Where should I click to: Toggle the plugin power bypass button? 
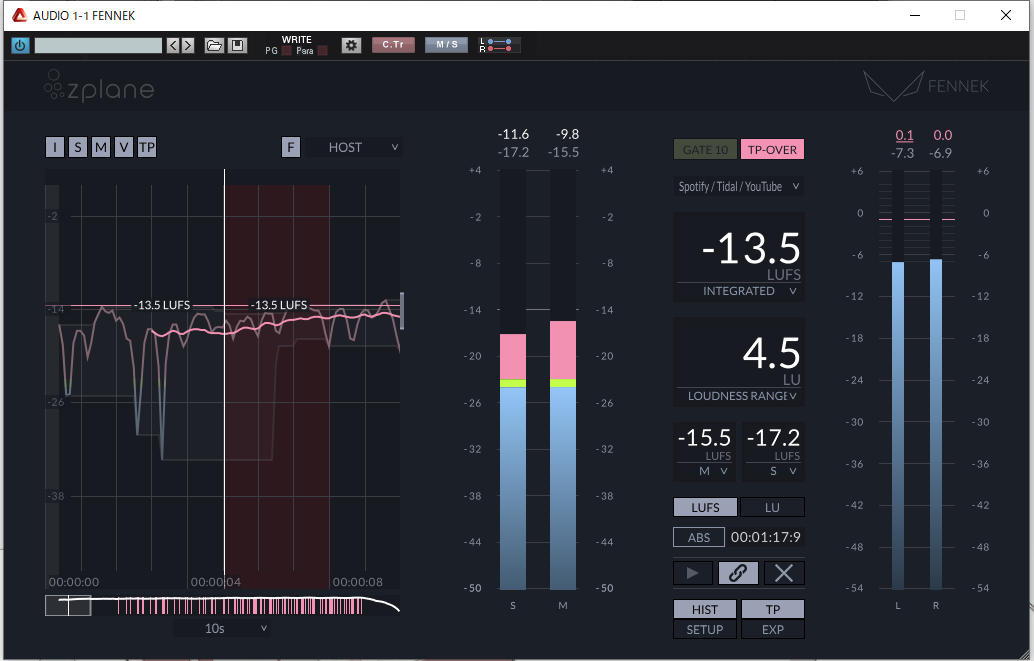click(x=21, y=45)
